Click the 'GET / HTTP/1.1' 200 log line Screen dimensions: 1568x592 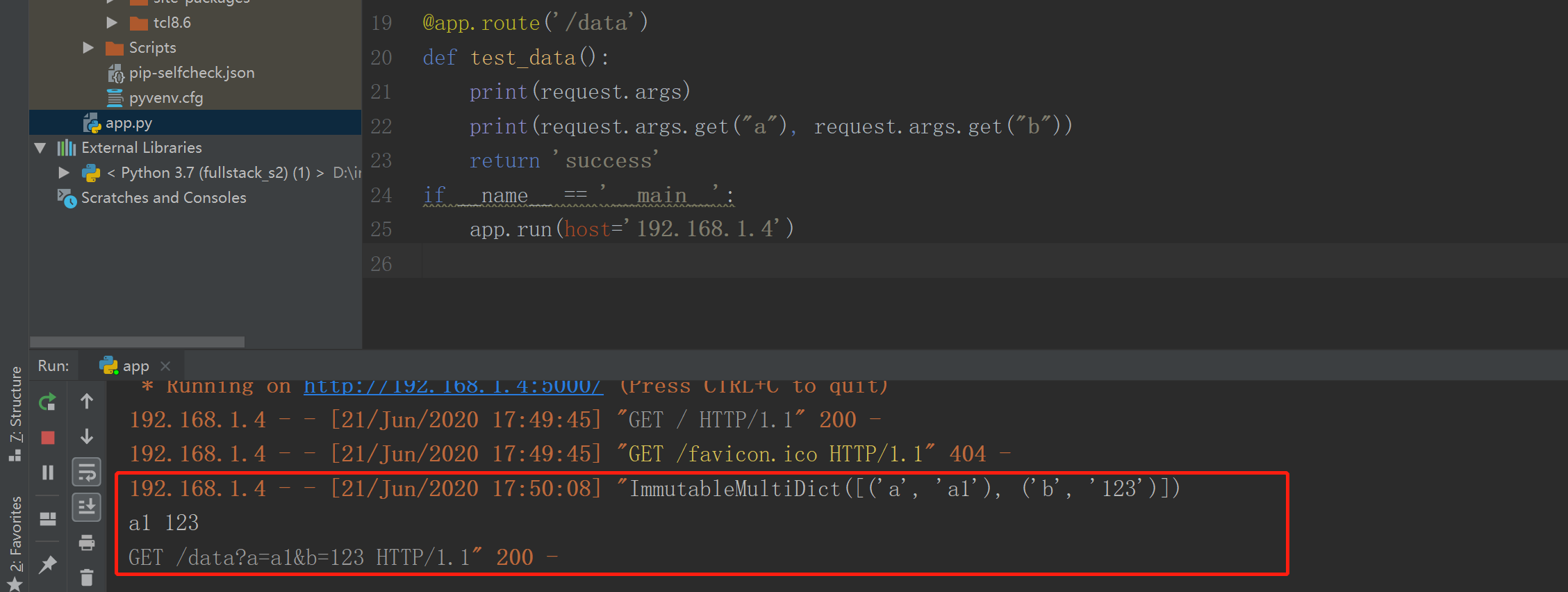tap(506, 420)
